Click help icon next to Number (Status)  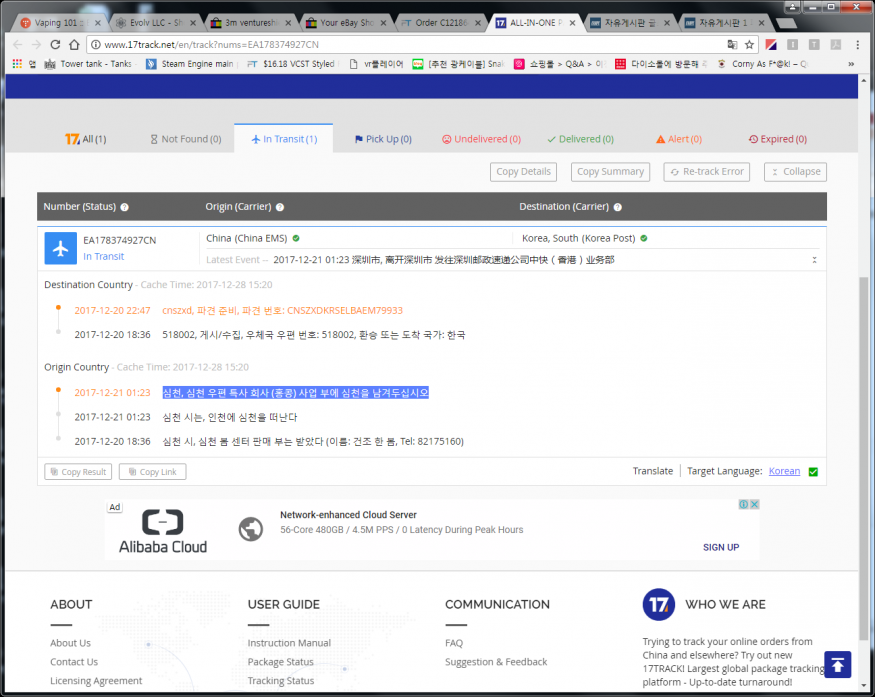point(125,207)
